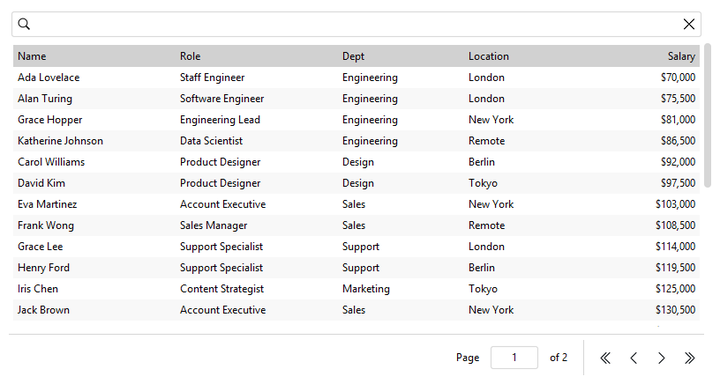
Task: Click Ada Lovelace's Engineering dept cell
Action: 400,77
